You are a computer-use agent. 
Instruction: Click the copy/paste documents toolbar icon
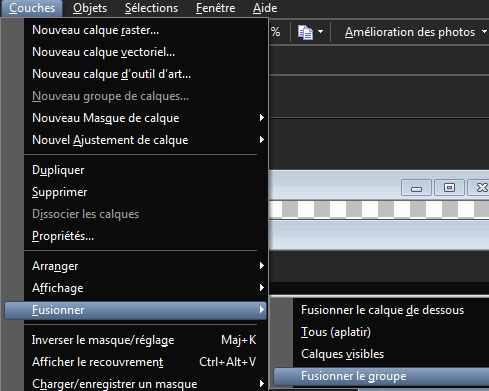tap(305, 32)
